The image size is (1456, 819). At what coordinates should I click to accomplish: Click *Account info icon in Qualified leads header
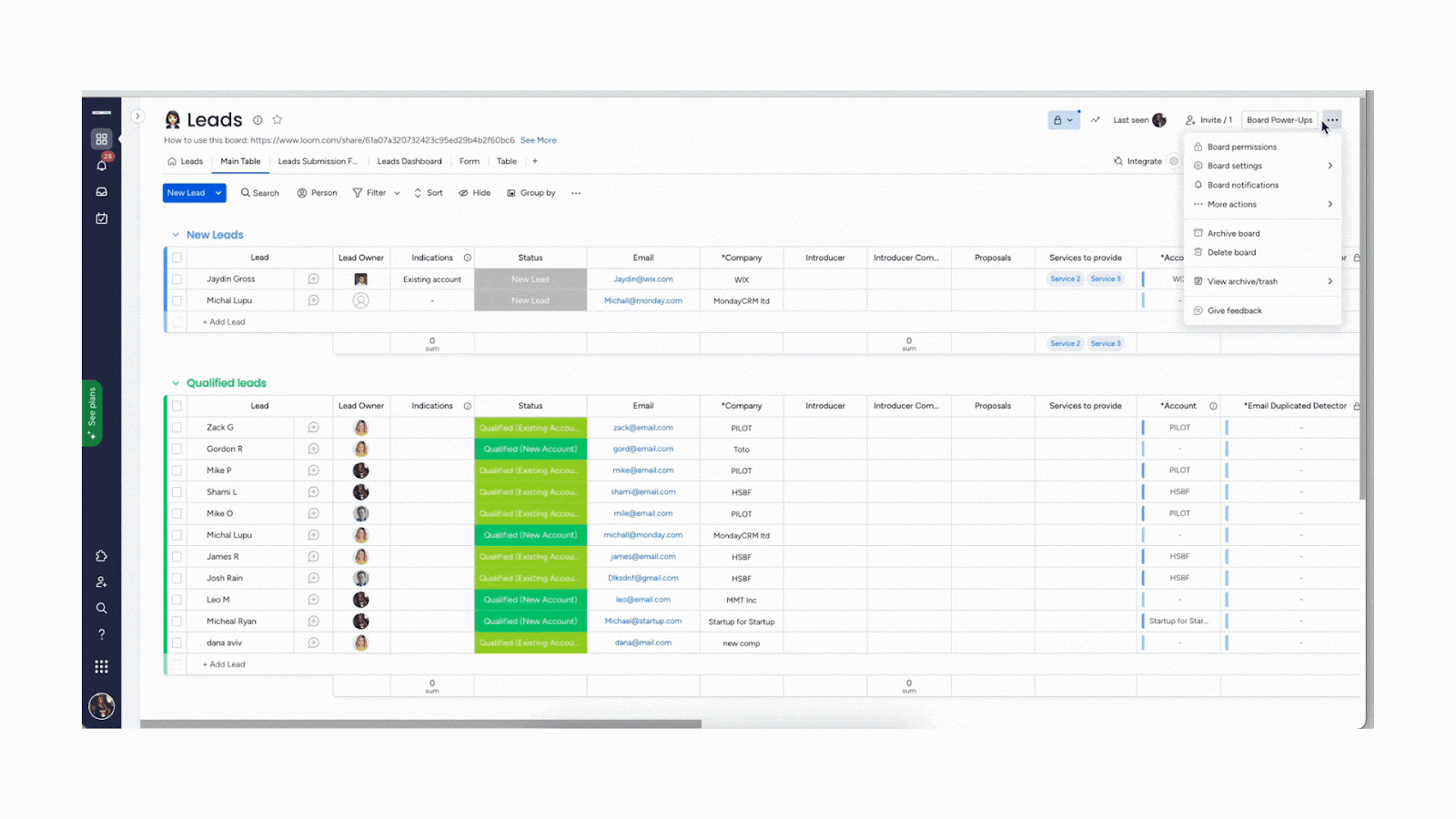1213,406
